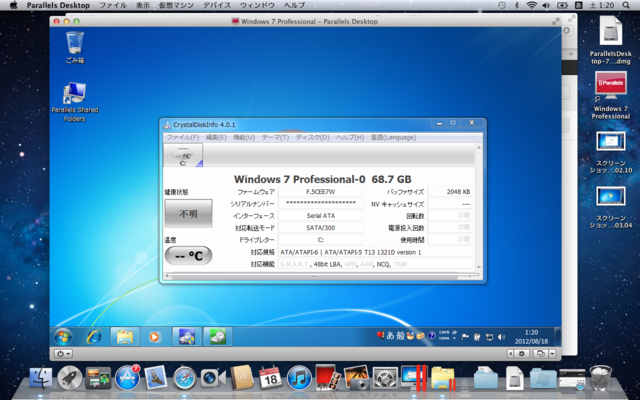Select the C: disk tab button
This screenshot has width=640, height=400.
(x=183, y=155)
